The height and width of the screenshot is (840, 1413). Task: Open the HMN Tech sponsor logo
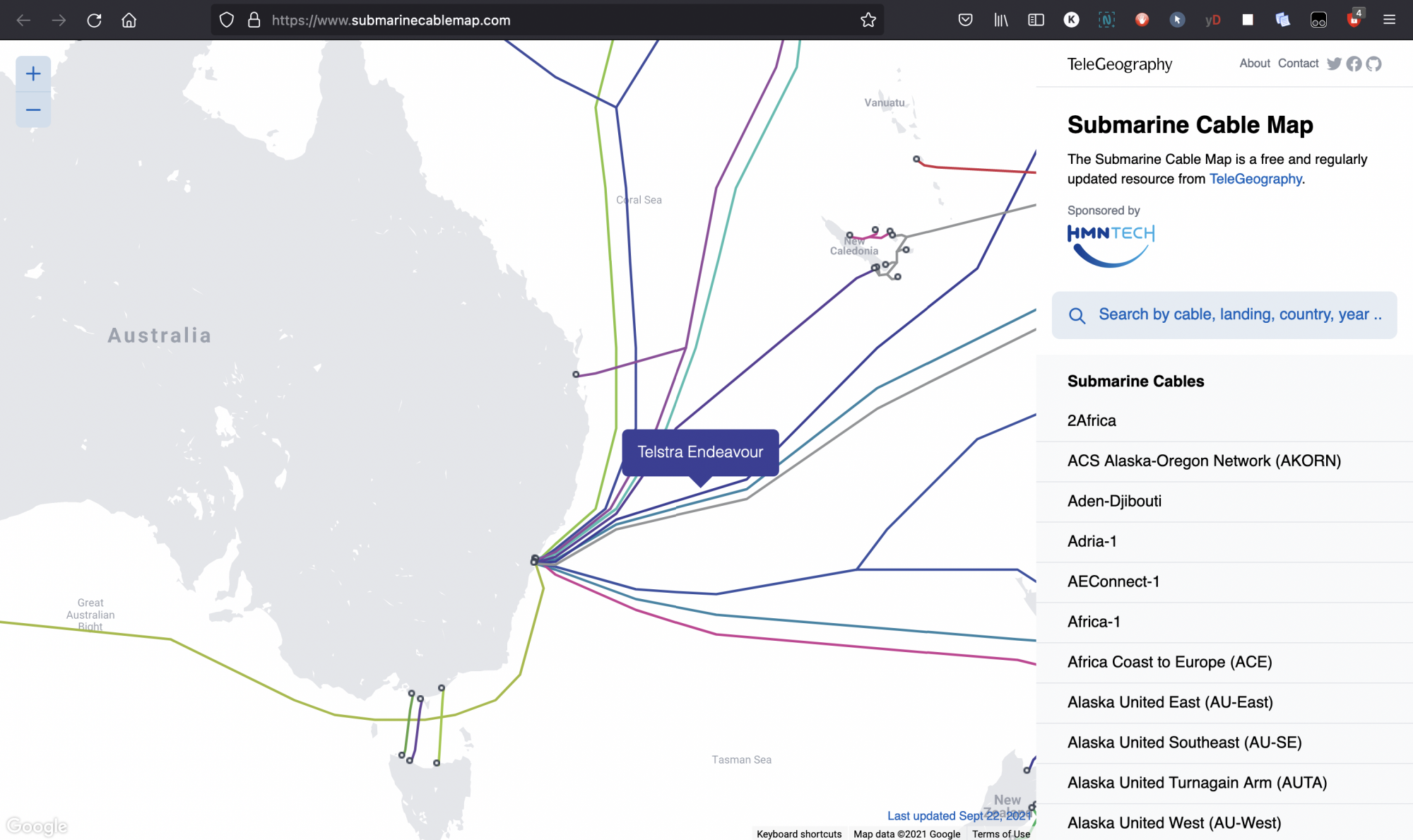point(1111,246)
